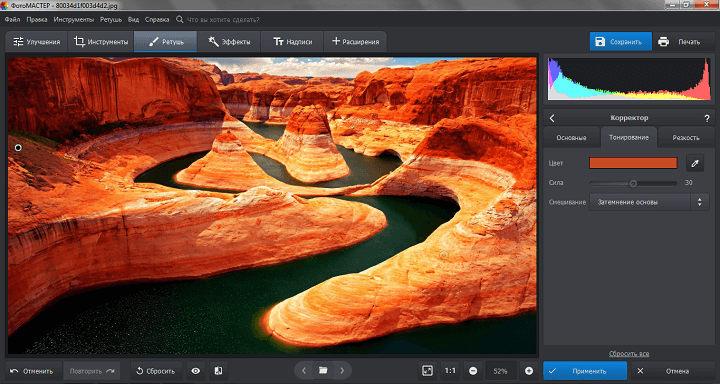The width and height of the screenshot is (720, 384).
Task: Zoom in with the plus icon
Action: pos(529,371)
